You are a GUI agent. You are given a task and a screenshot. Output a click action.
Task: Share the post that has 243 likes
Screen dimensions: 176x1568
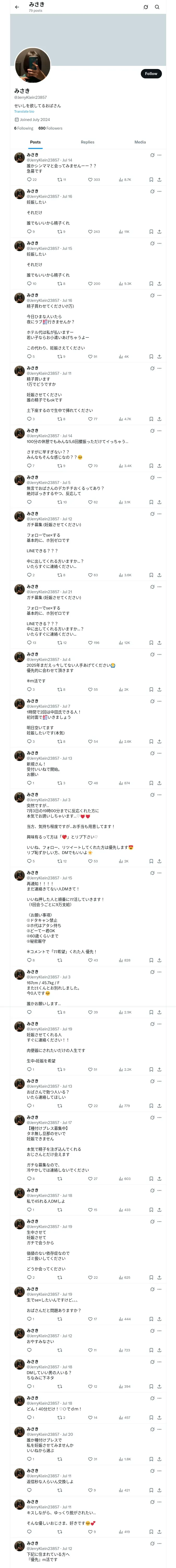[159, 231]
